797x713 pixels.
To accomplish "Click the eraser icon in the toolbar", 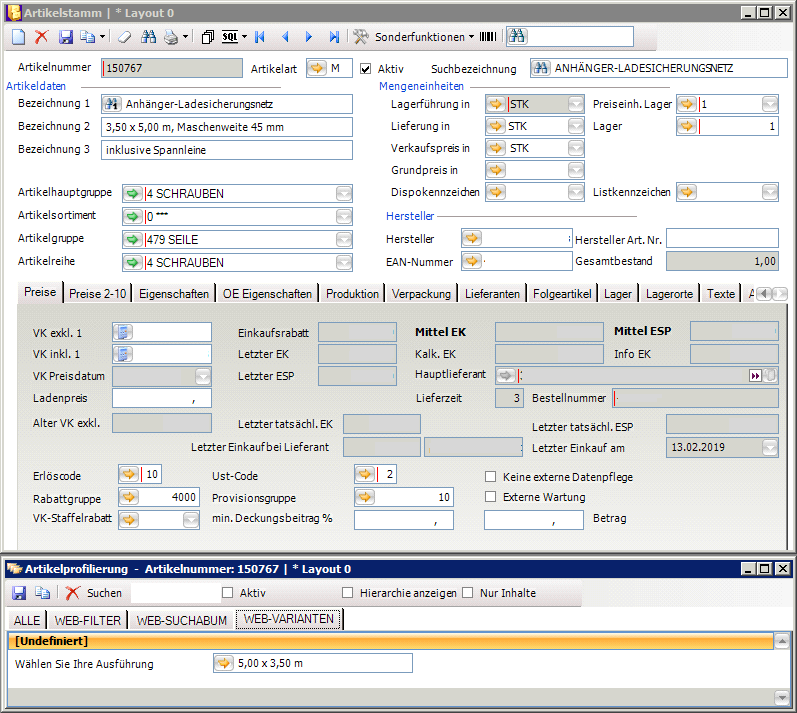I will [x=124, y=37].
